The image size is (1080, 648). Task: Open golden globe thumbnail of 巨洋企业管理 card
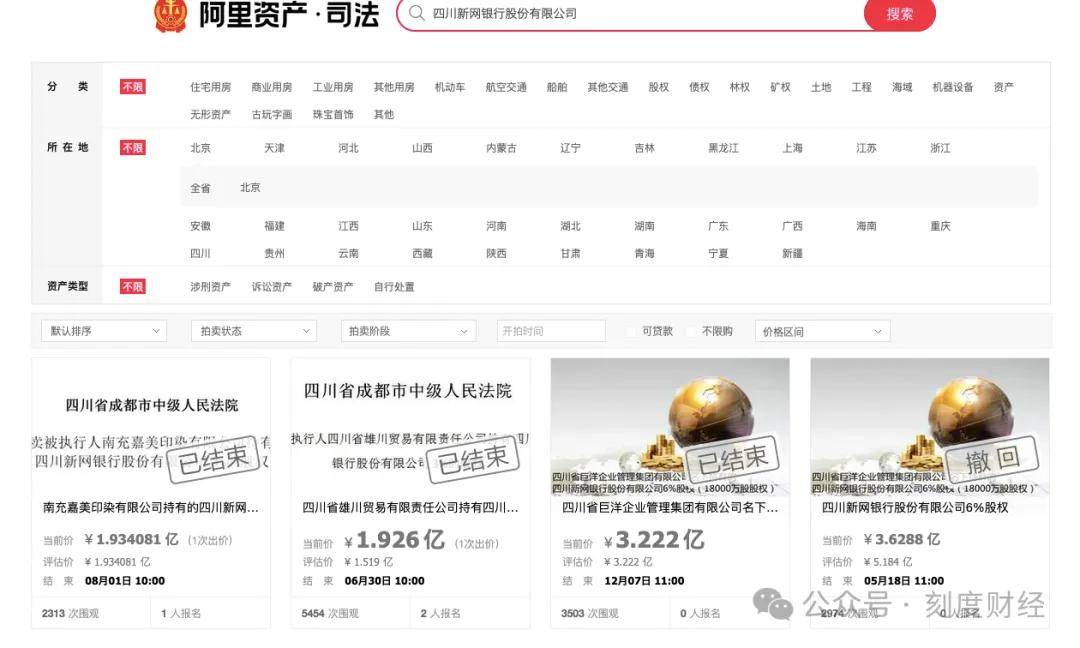tap(670, 426)
